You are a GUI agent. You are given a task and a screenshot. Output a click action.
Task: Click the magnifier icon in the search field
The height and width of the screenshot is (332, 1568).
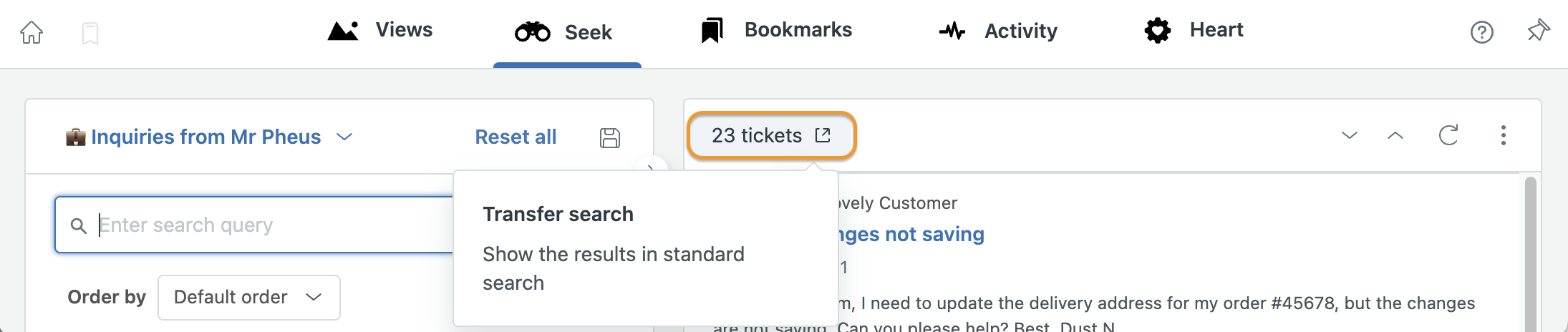click(x=79, y=226)
